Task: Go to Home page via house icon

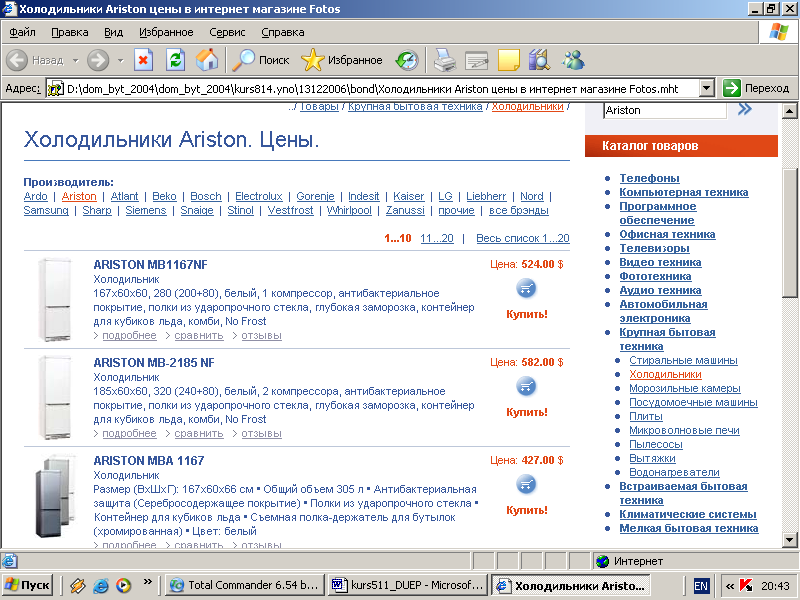Action: pyautogui.click(x=207, y=60)
